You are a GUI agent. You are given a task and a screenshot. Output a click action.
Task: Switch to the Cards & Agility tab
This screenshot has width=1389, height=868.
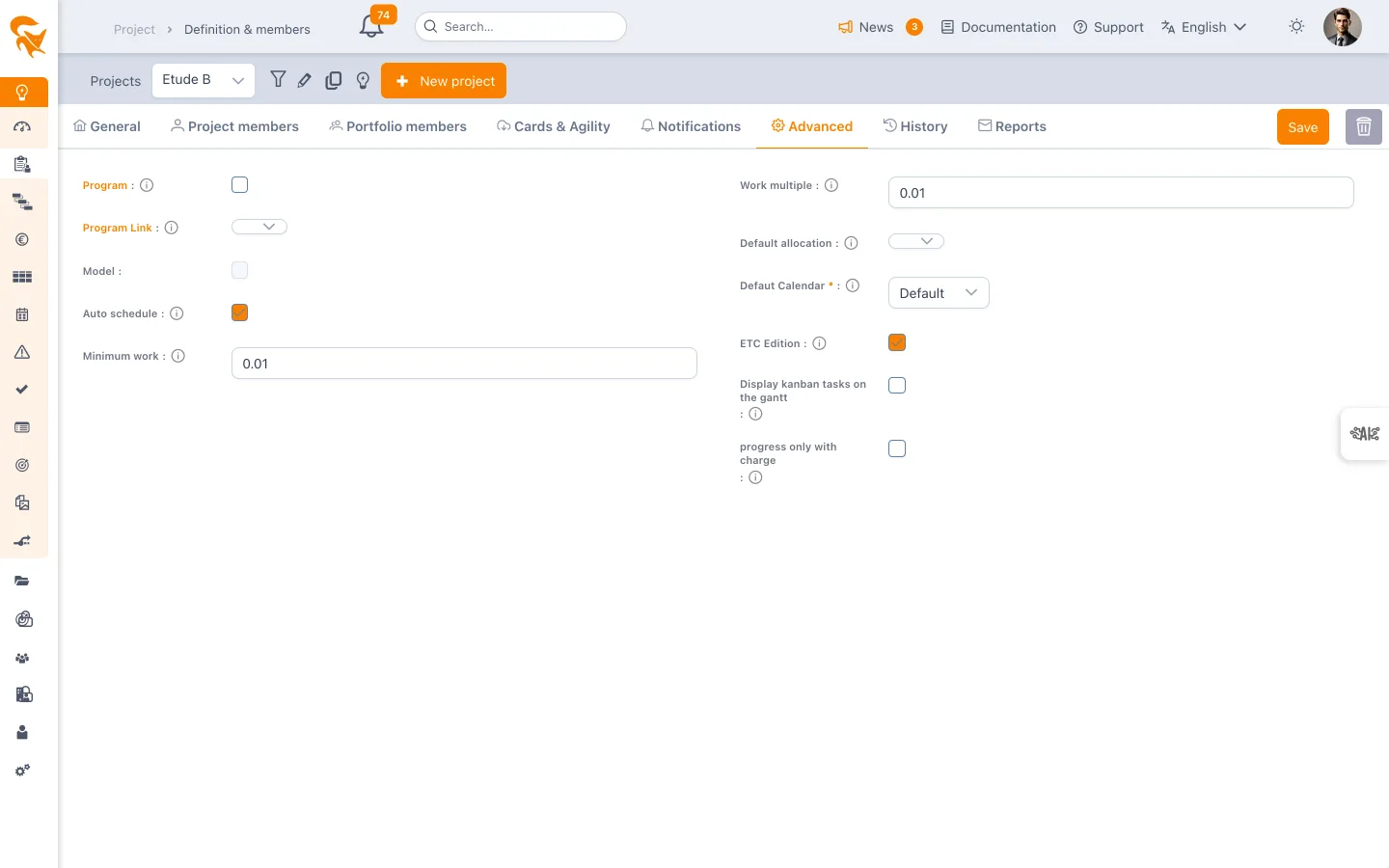coord(554,126)
